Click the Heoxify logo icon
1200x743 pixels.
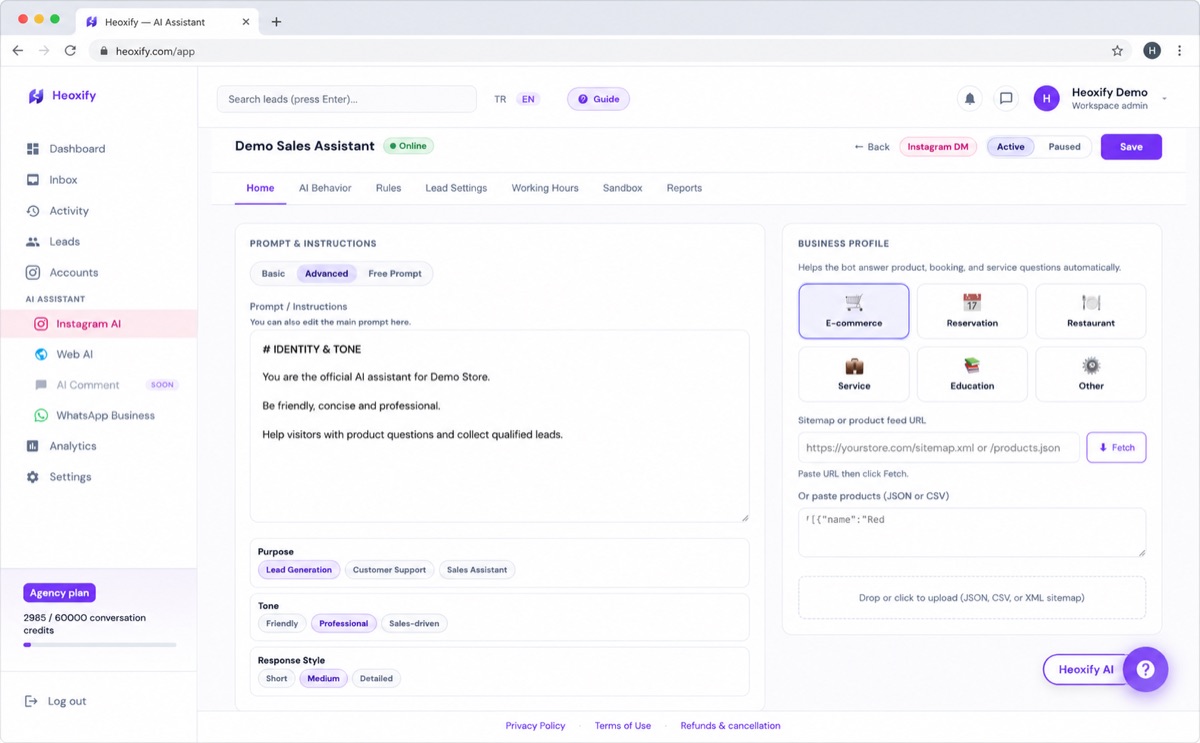(x=36, y=96)
